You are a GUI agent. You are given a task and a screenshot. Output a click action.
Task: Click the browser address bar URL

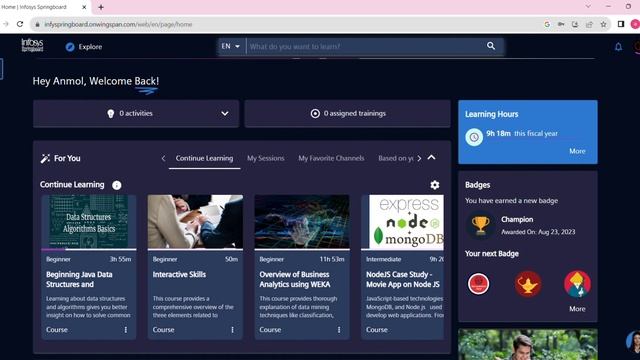click(x=118, y=24)
